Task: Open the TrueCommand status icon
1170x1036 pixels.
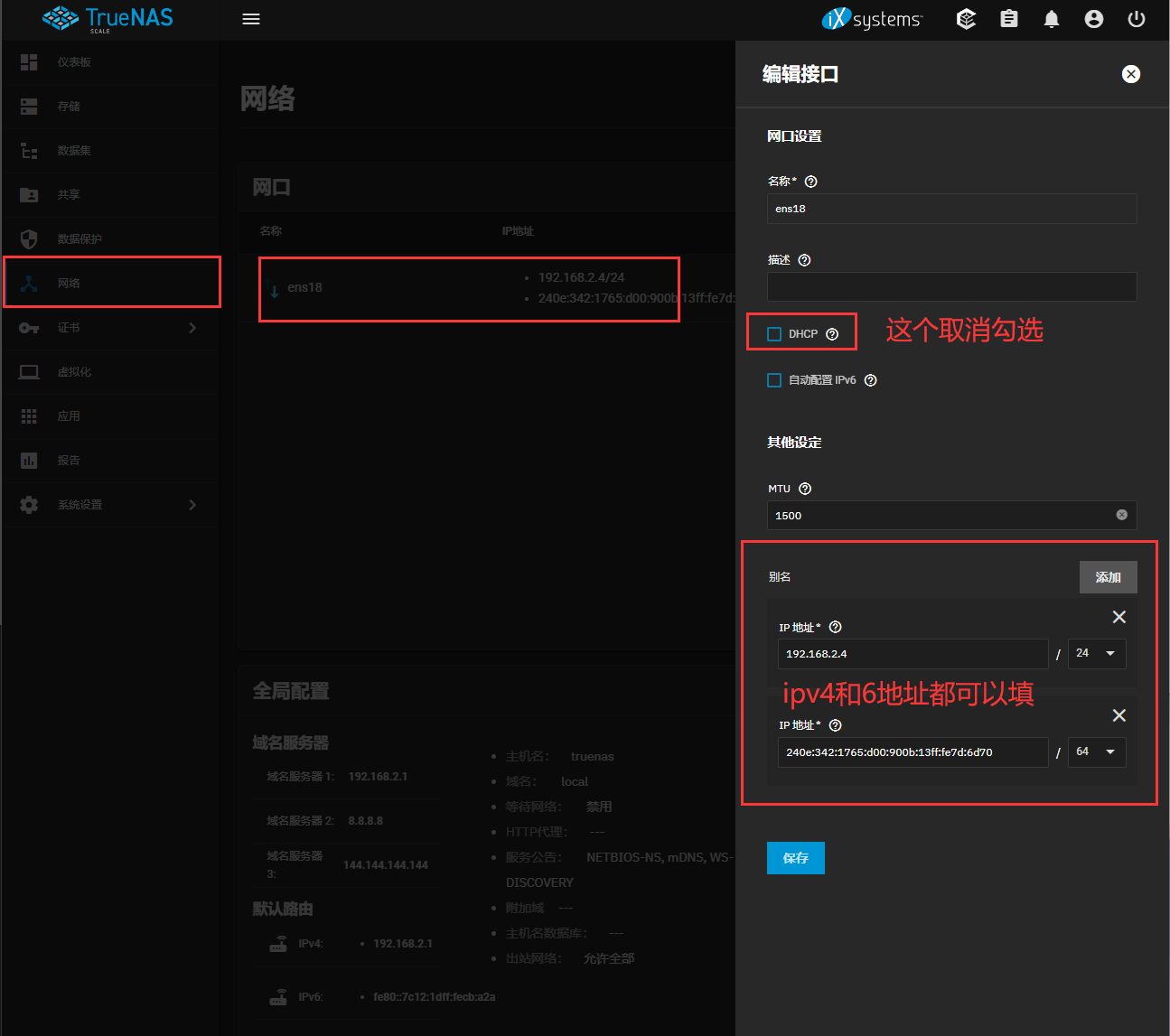Action: coord(967,19)
